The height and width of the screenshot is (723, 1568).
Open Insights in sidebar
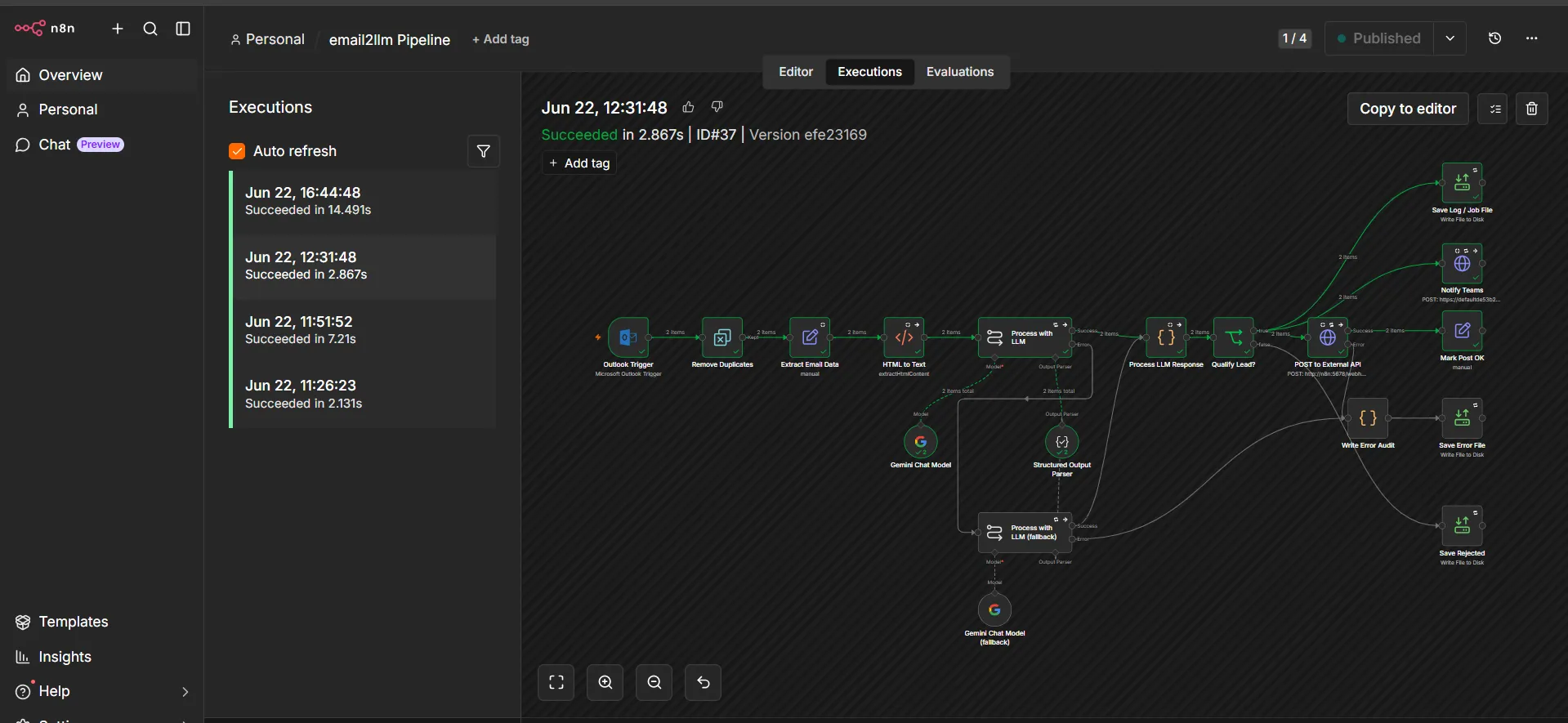pyautogui.click(x=102, y=657)
